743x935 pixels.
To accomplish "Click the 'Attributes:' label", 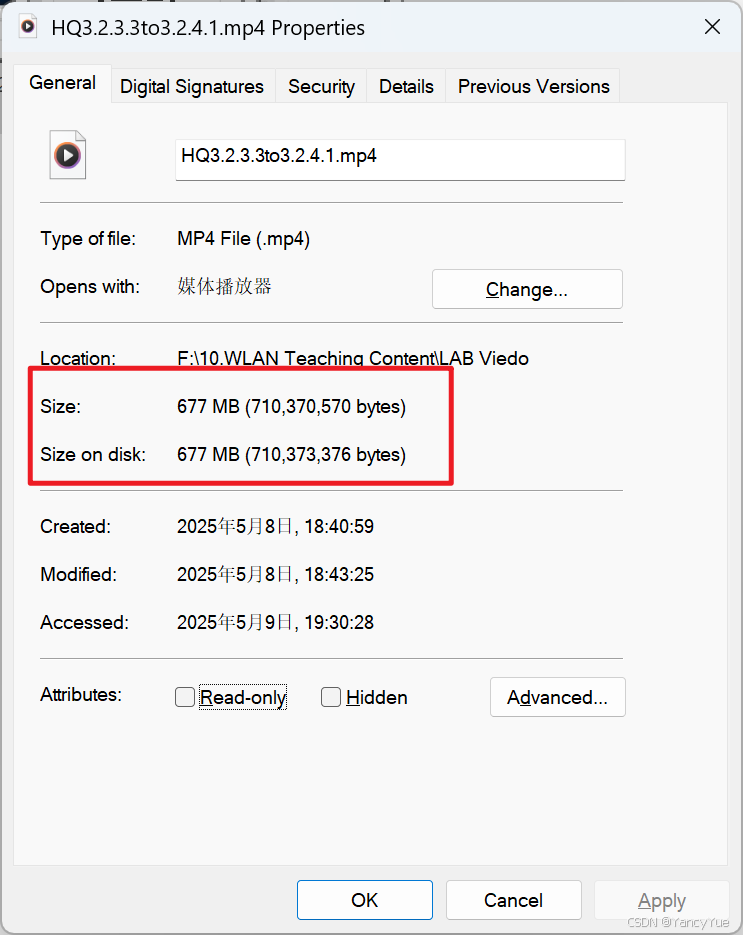I will [81, 694].
